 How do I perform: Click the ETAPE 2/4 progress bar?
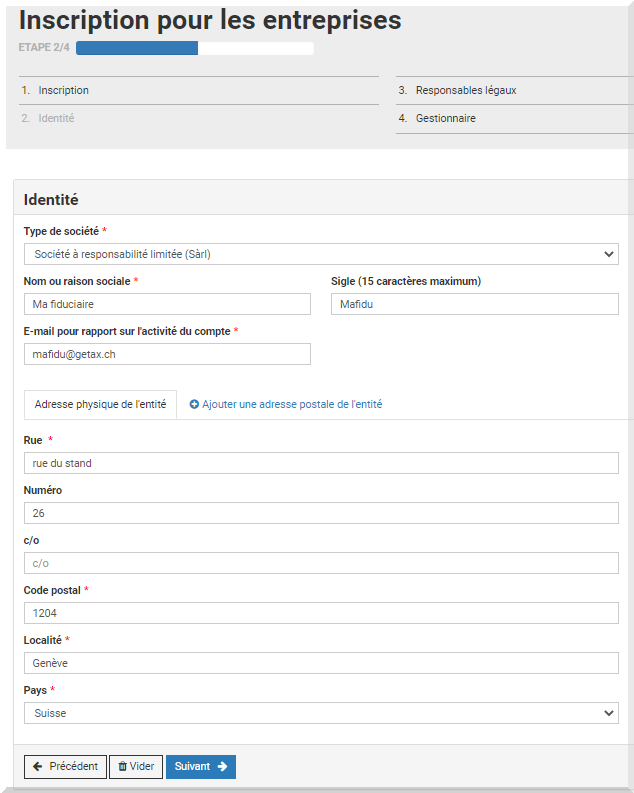click(195, 48)
